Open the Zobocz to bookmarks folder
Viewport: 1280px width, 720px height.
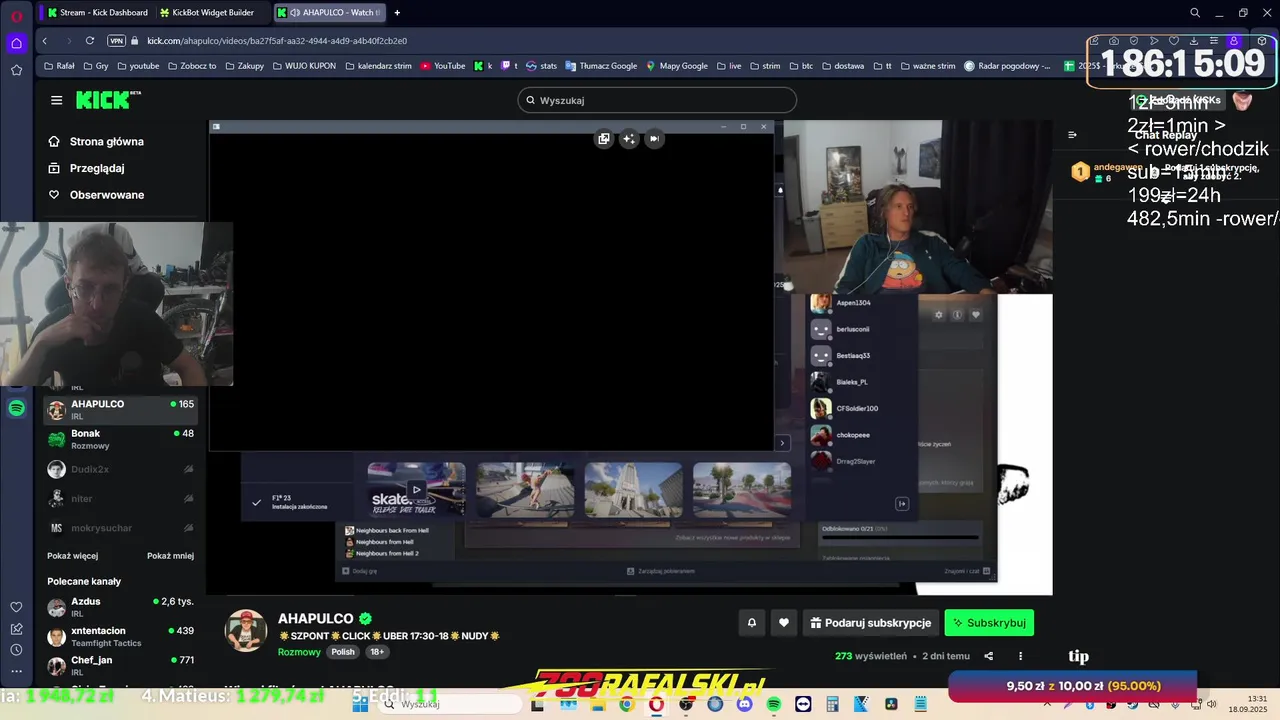tap(191, 66)
